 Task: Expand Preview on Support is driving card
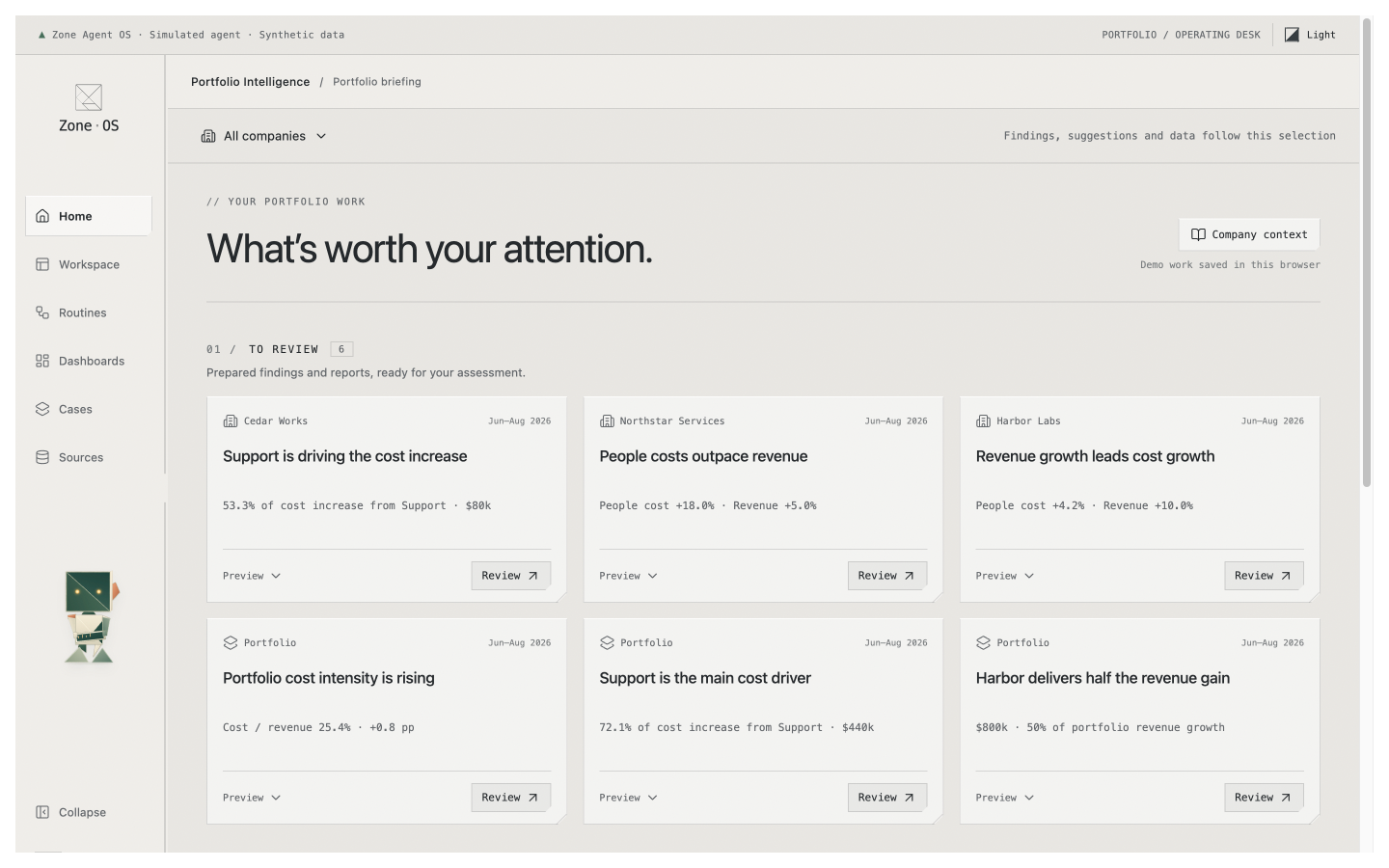pyautogui.click(x=252, y=576)
